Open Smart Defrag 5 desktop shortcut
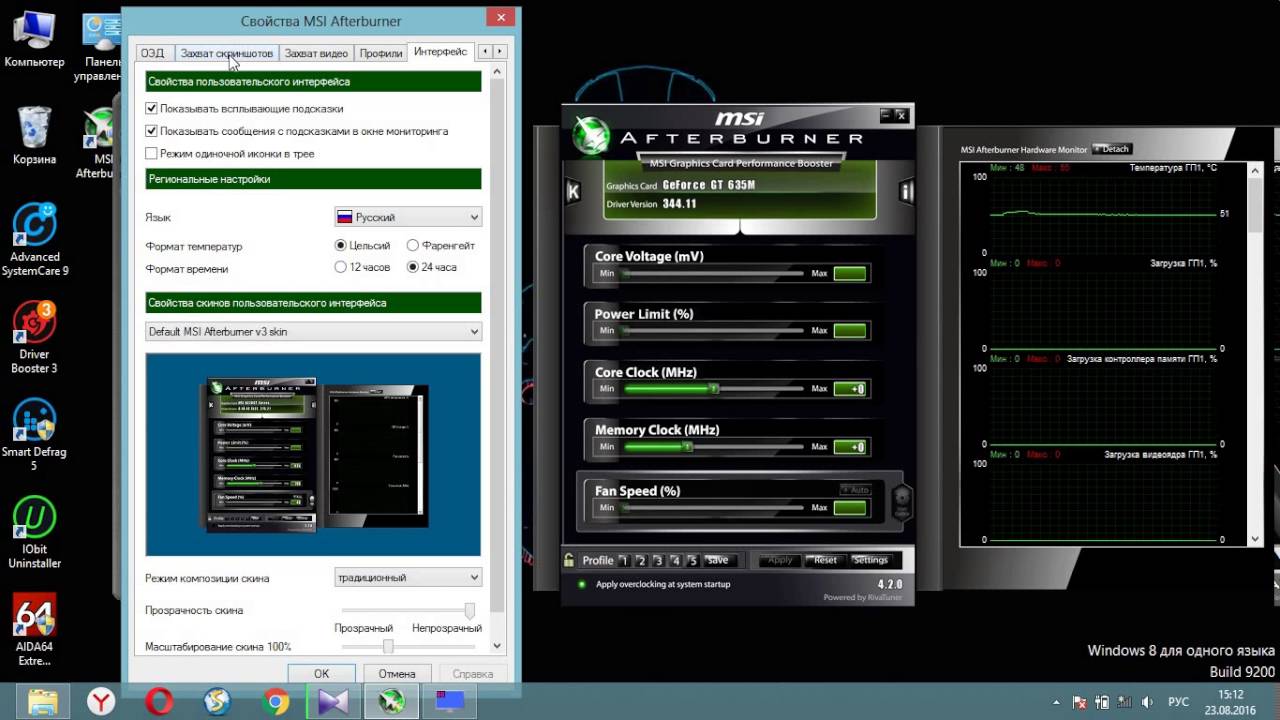This screenshot has height=720, width=1280. click(35, 435)
